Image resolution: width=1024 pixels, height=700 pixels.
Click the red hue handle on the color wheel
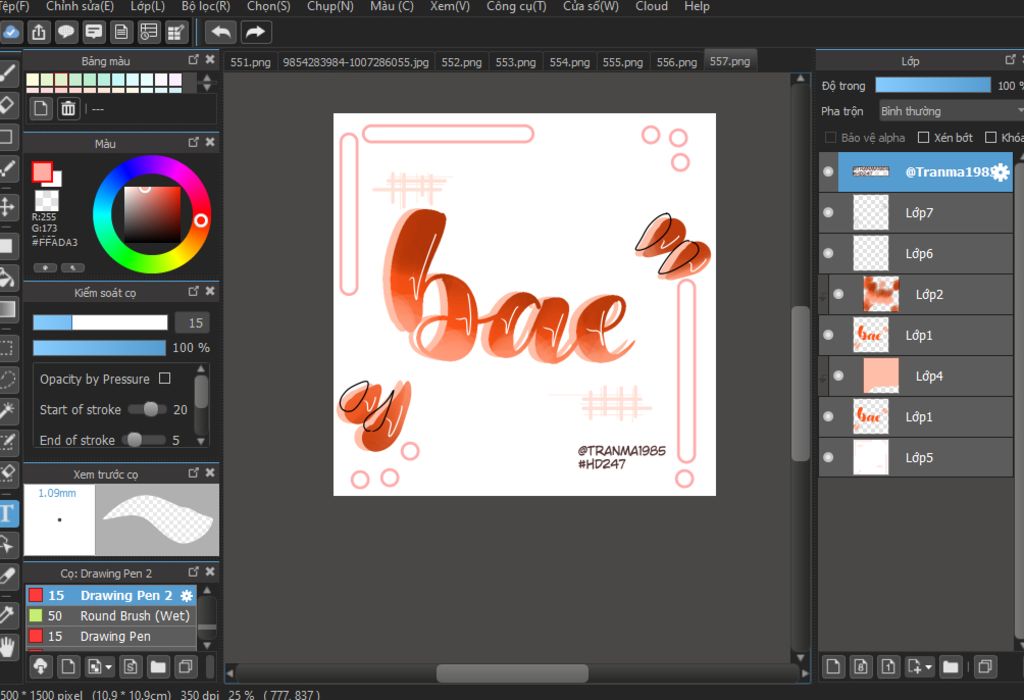coord(201,220)
